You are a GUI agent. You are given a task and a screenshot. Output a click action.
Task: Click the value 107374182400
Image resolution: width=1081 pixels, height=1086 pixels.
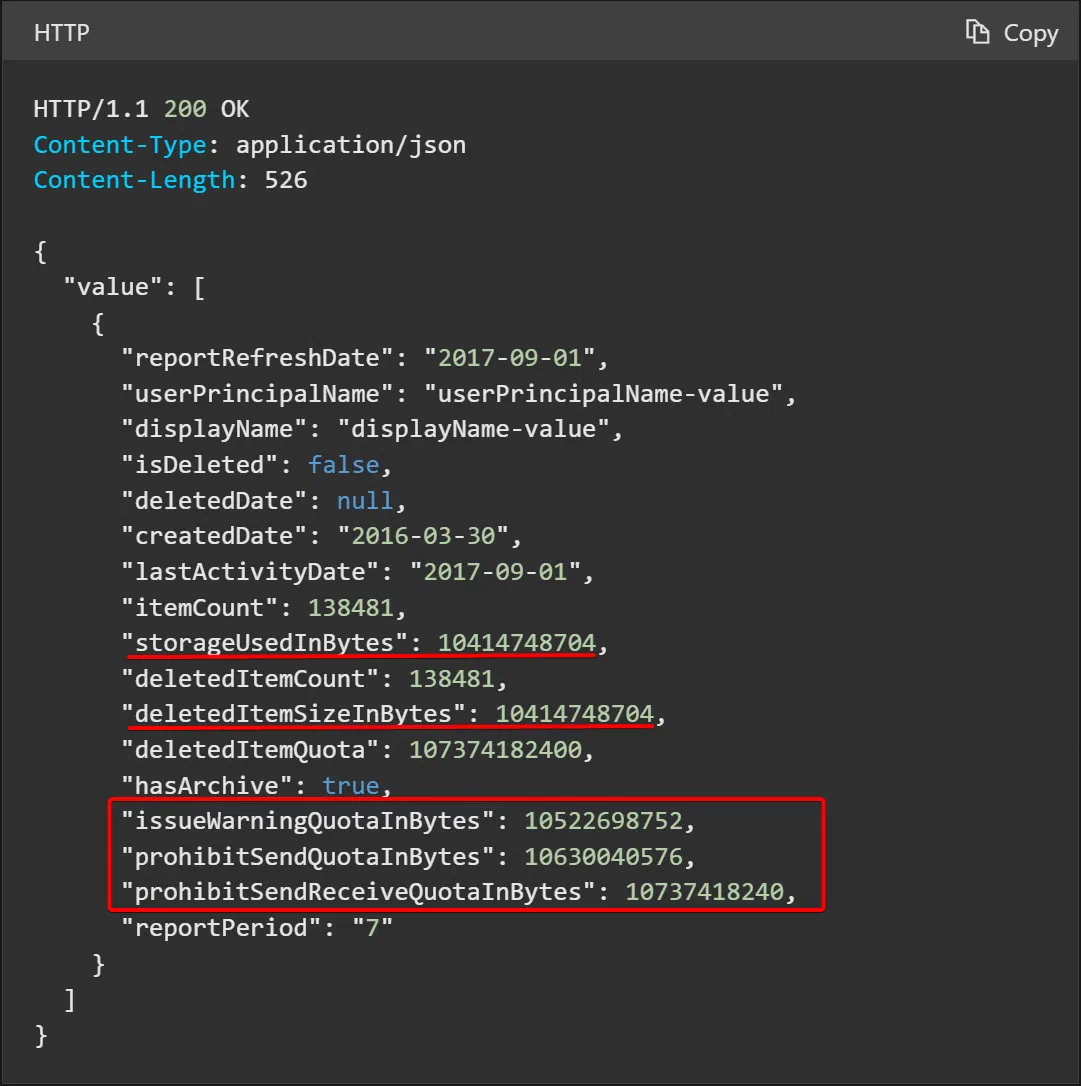coord(495,750)
